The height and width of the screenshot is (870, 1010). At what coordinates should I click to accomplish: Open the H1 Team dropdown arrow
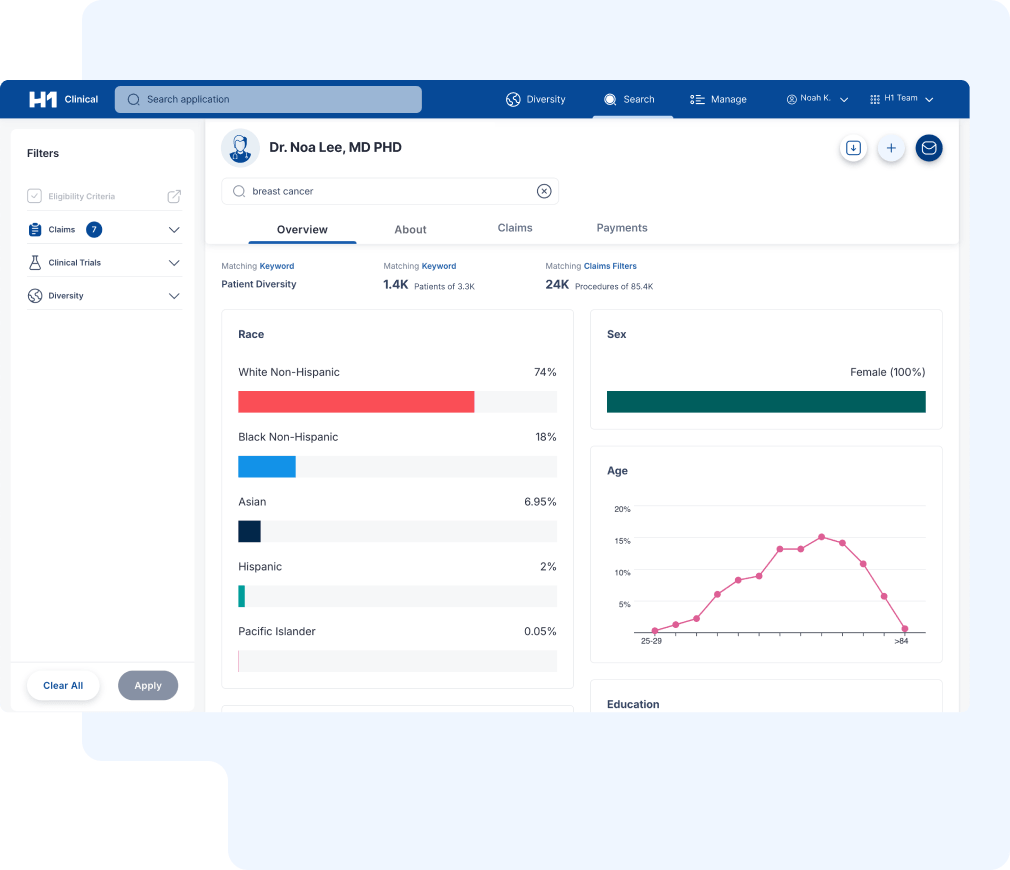pos(929,100)
